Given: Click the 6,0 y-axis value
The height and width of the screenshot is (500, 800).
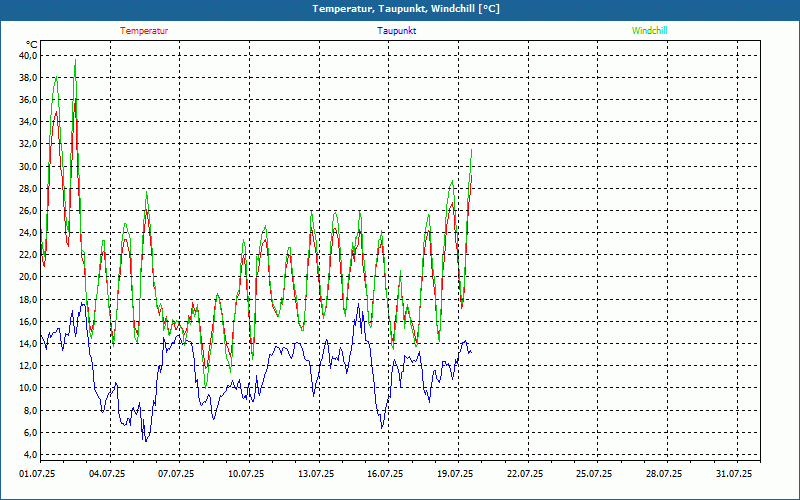Looking at the screenshot, I should coord(31,433).
